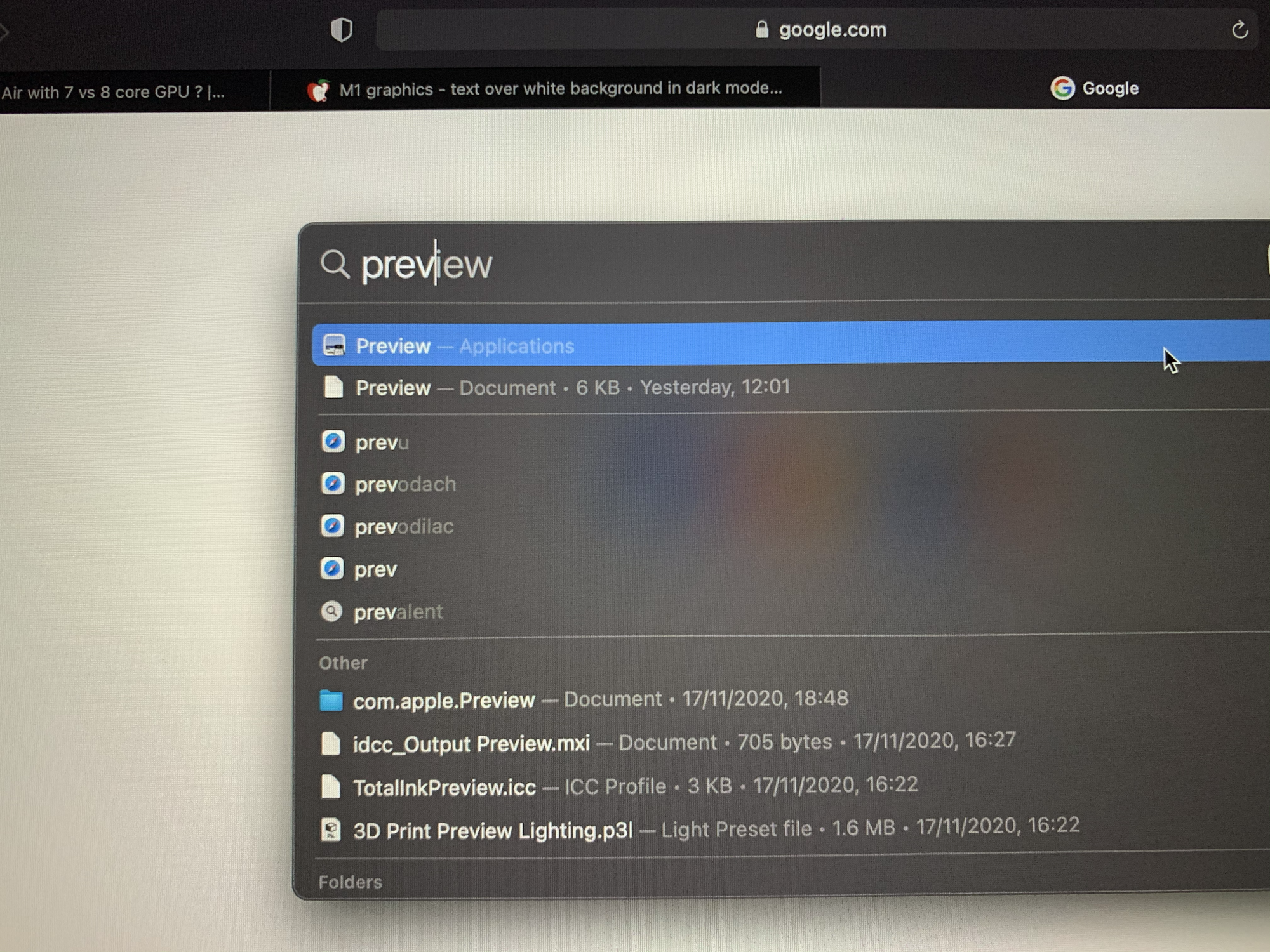Click the Preview application icon

(x=335, y=346)
